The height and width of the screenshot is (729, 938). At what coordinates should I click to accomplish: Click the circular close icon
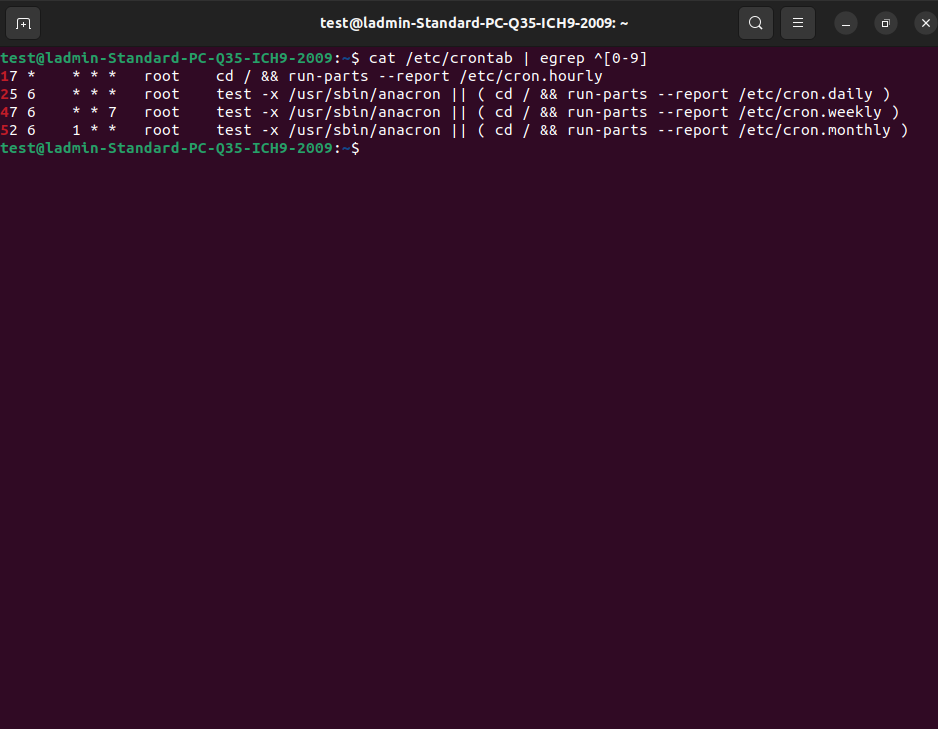(925, 22)
